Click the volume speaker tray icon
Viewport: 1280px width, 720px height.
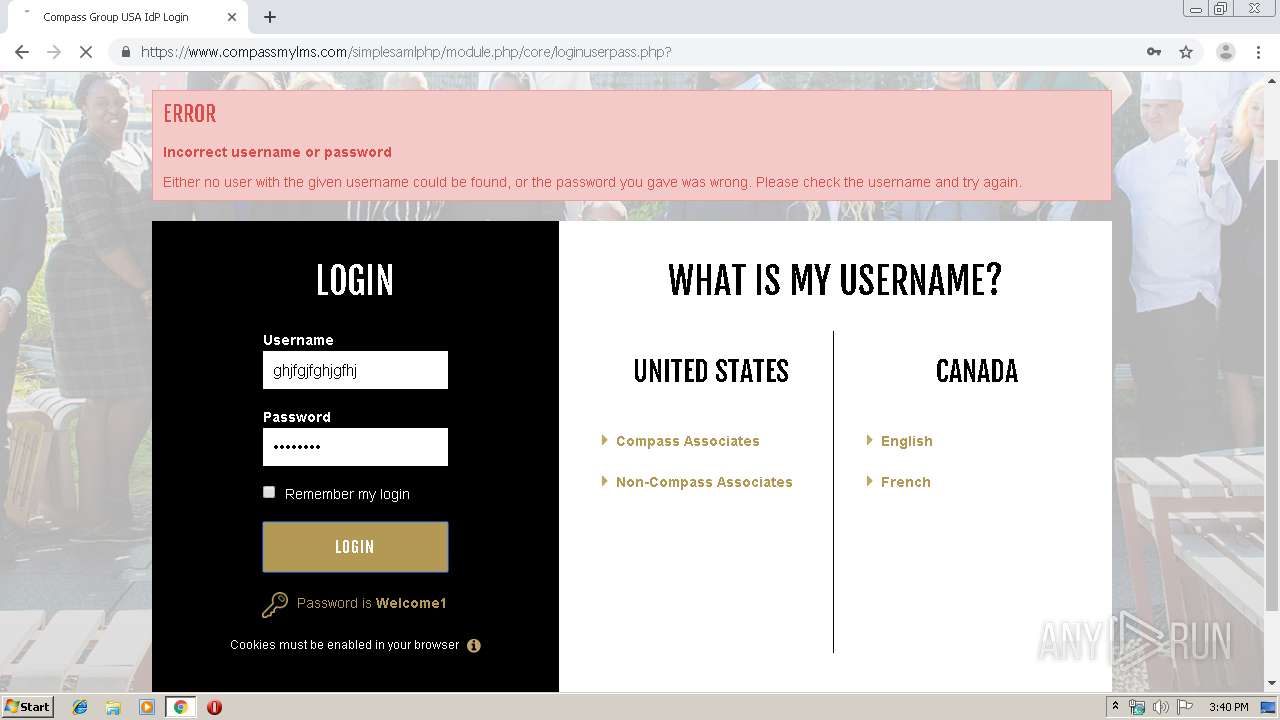pyautogui.click(x=1161, y=707)
